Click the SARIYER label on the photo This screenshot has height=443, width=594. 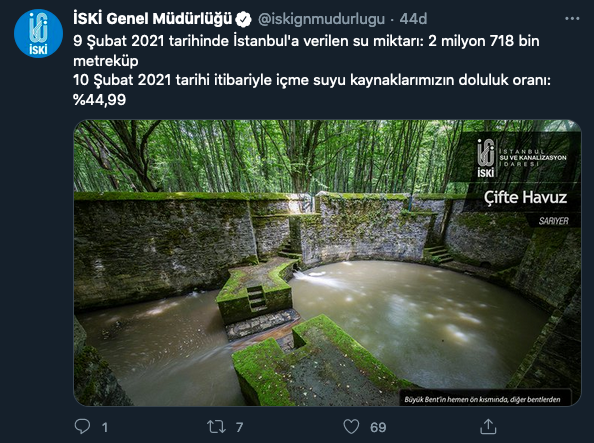pos(553,221)
